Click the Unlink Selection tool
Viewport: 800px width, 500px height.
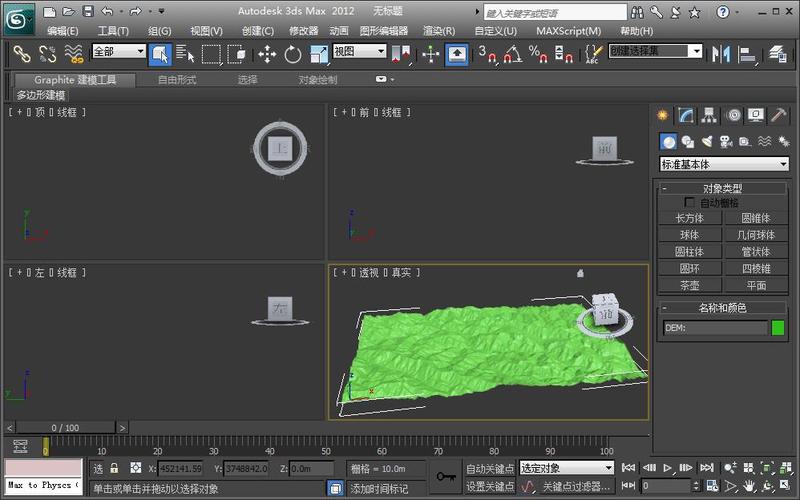pyautogui.click(x=47, y=54)
